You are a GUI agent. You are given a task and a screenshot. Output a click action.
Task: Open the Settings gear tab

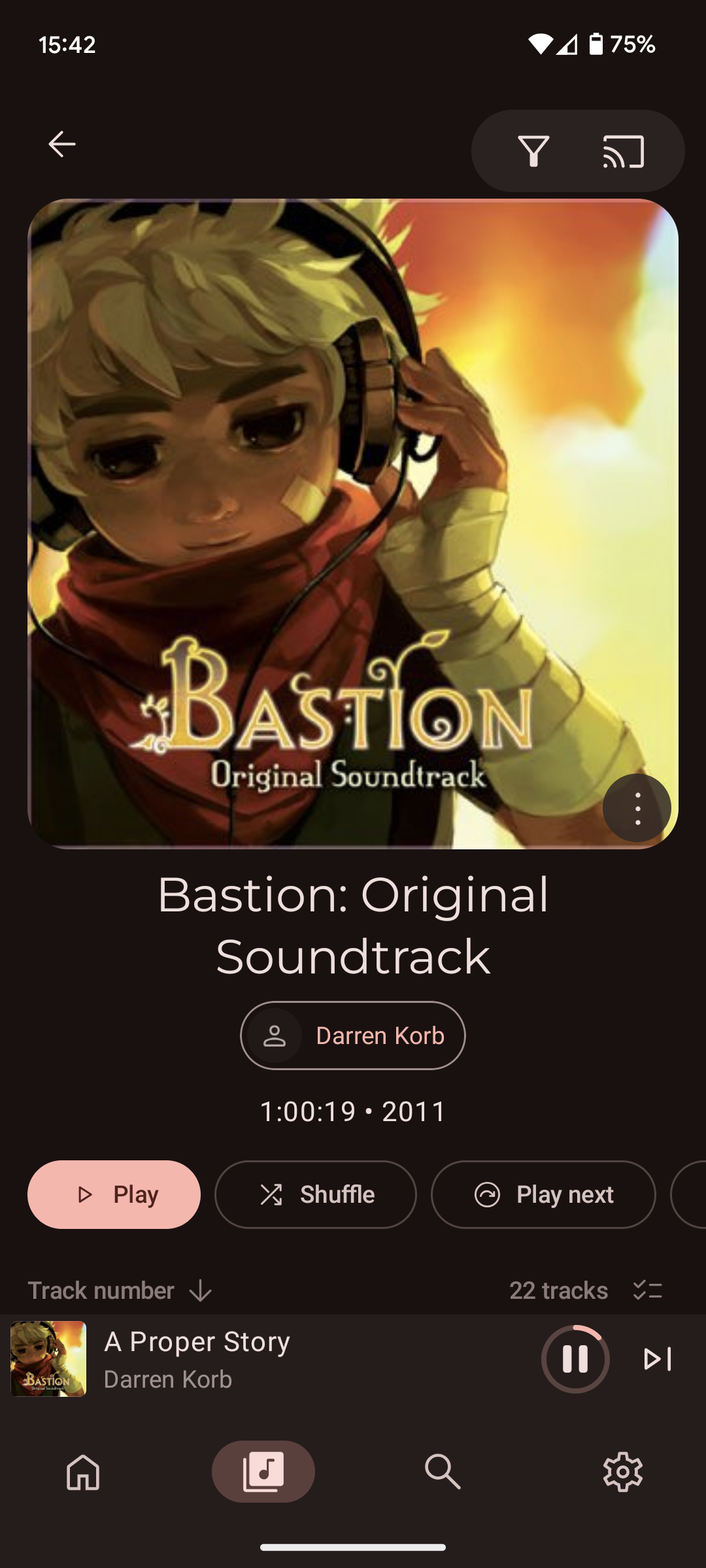622,1472
